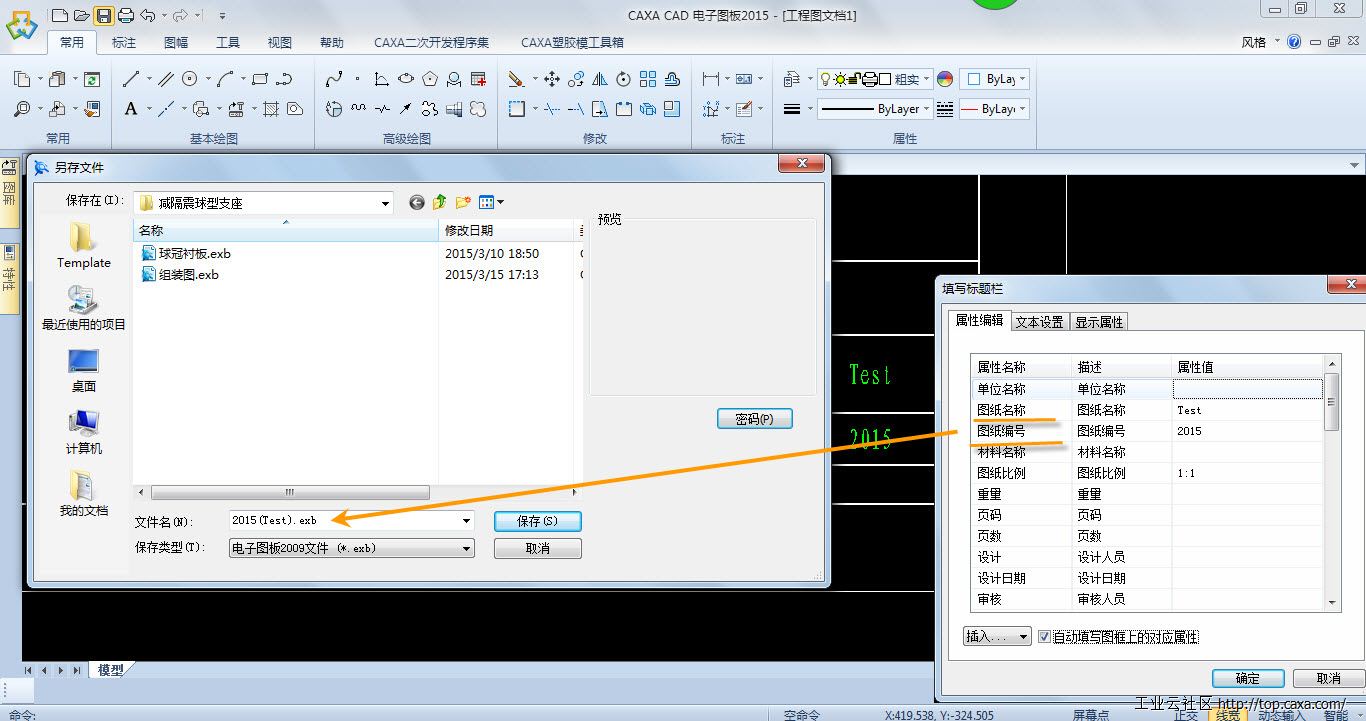This screenshot has height=721, width=1366.
Task: Choose the Text (A) tool
Action: pyautogui.click(x=131, y=109)
